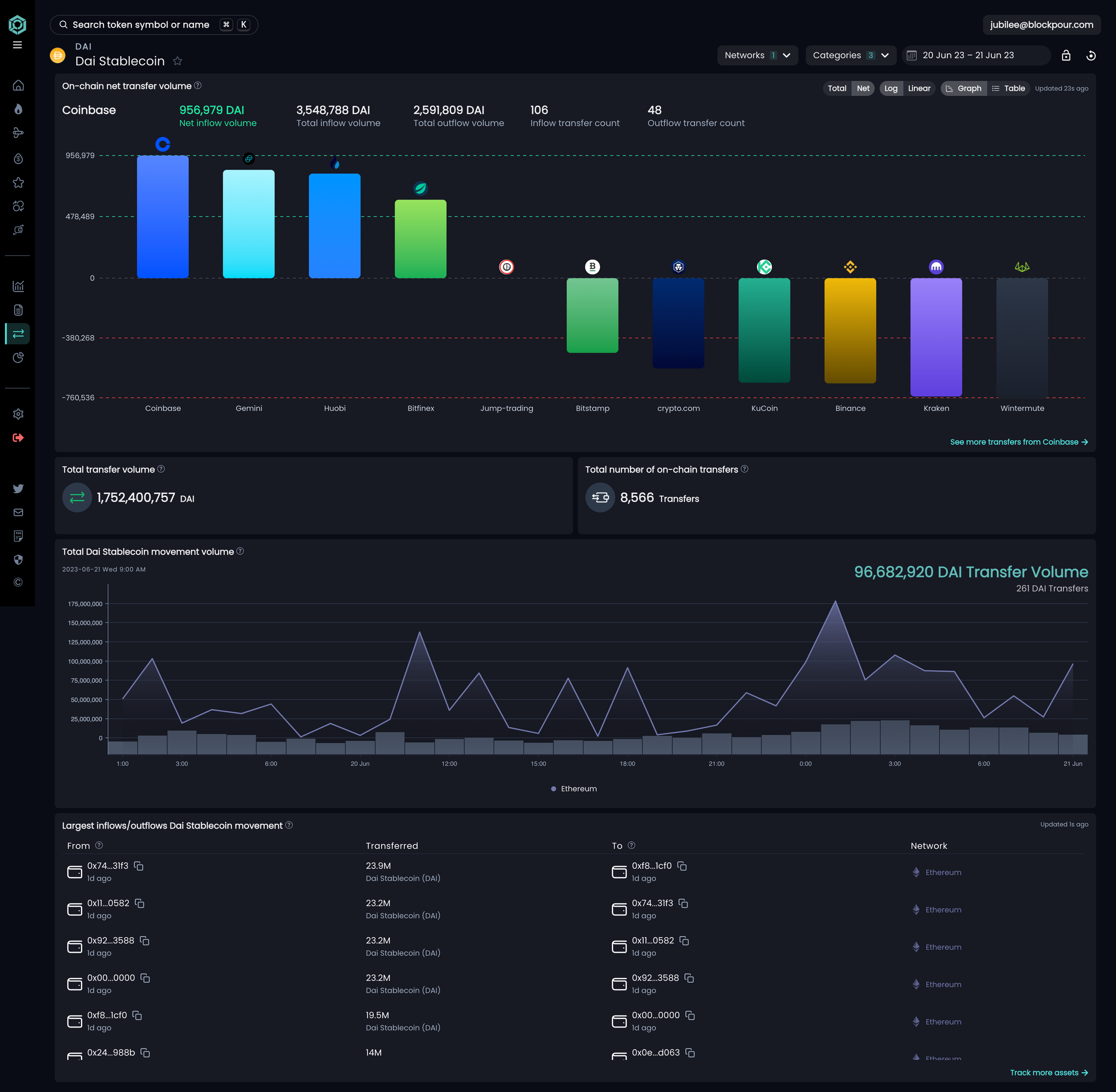Star Dai Stablecoin as favorite
Screen dimensions: 1116x1092
[178, 61]
